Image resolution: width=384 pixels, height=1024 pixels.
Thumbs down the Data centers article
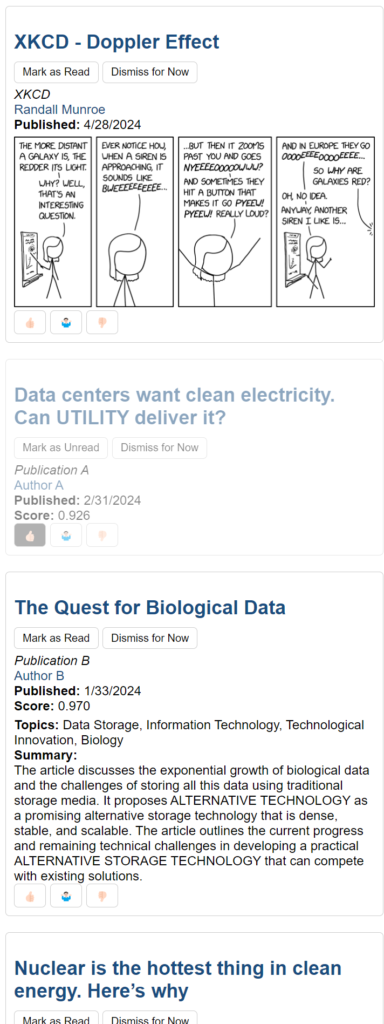102,535
